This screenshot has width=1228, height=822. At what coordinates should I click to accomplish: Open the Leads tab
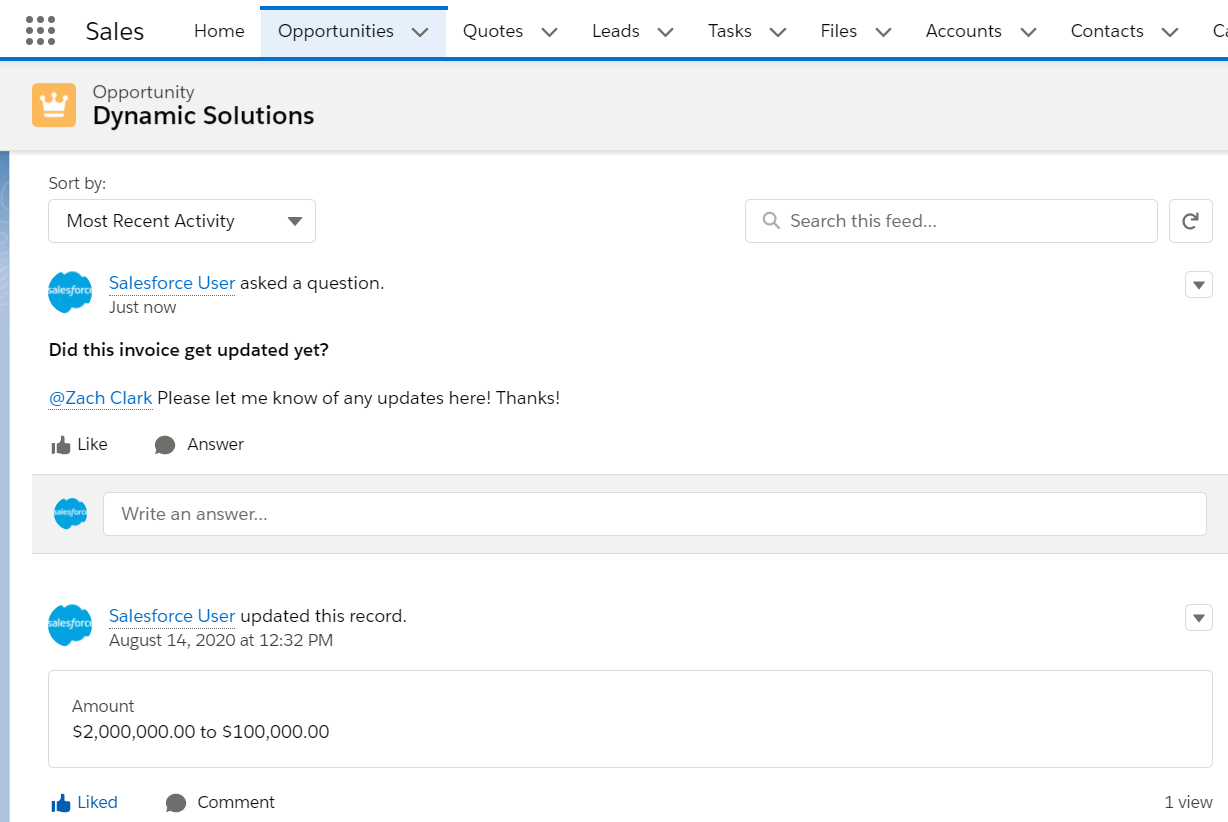(616, 31)
